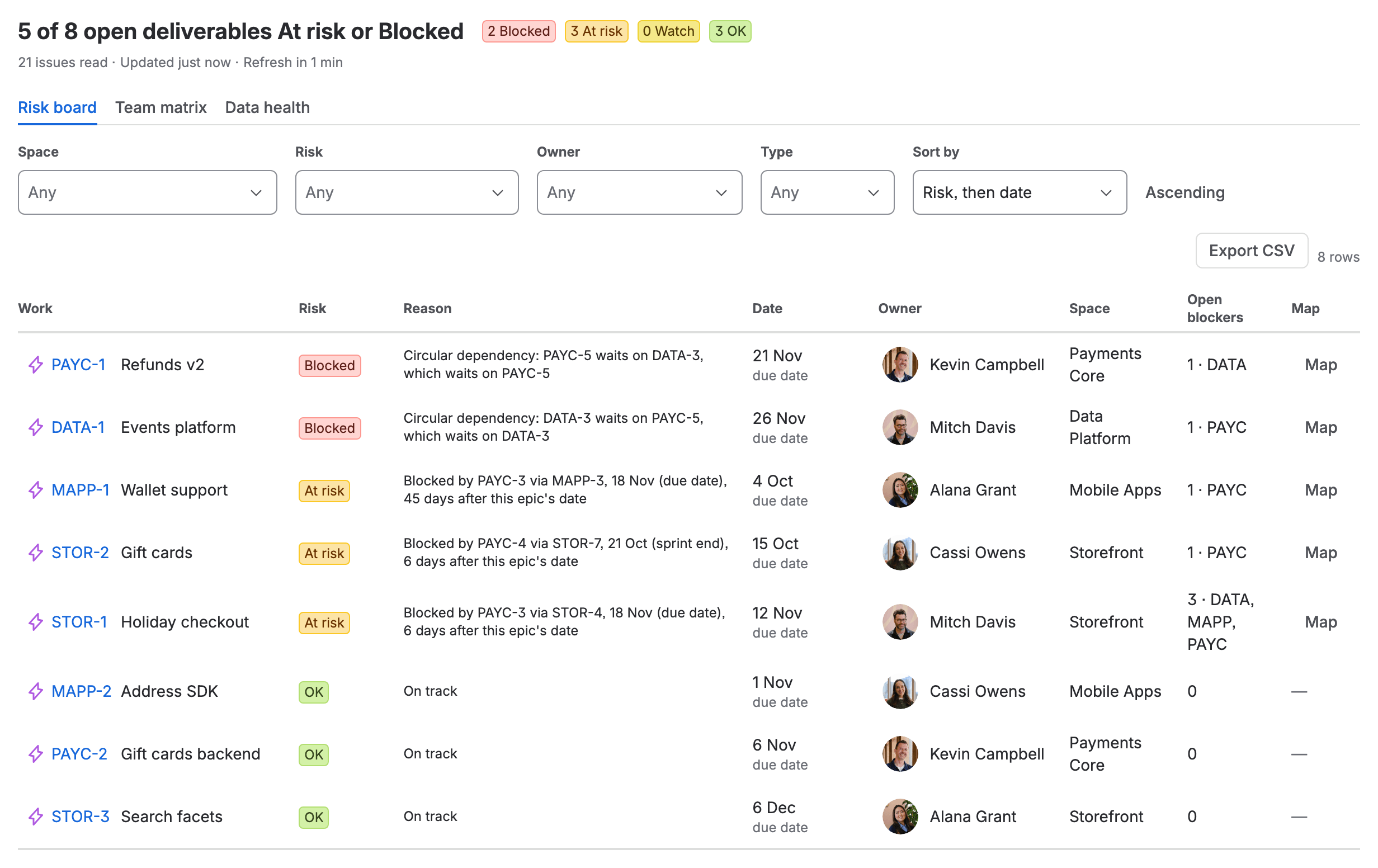Click Kevin Campbell's avatar in the Gift cards backend row

[x=900, y=754]
